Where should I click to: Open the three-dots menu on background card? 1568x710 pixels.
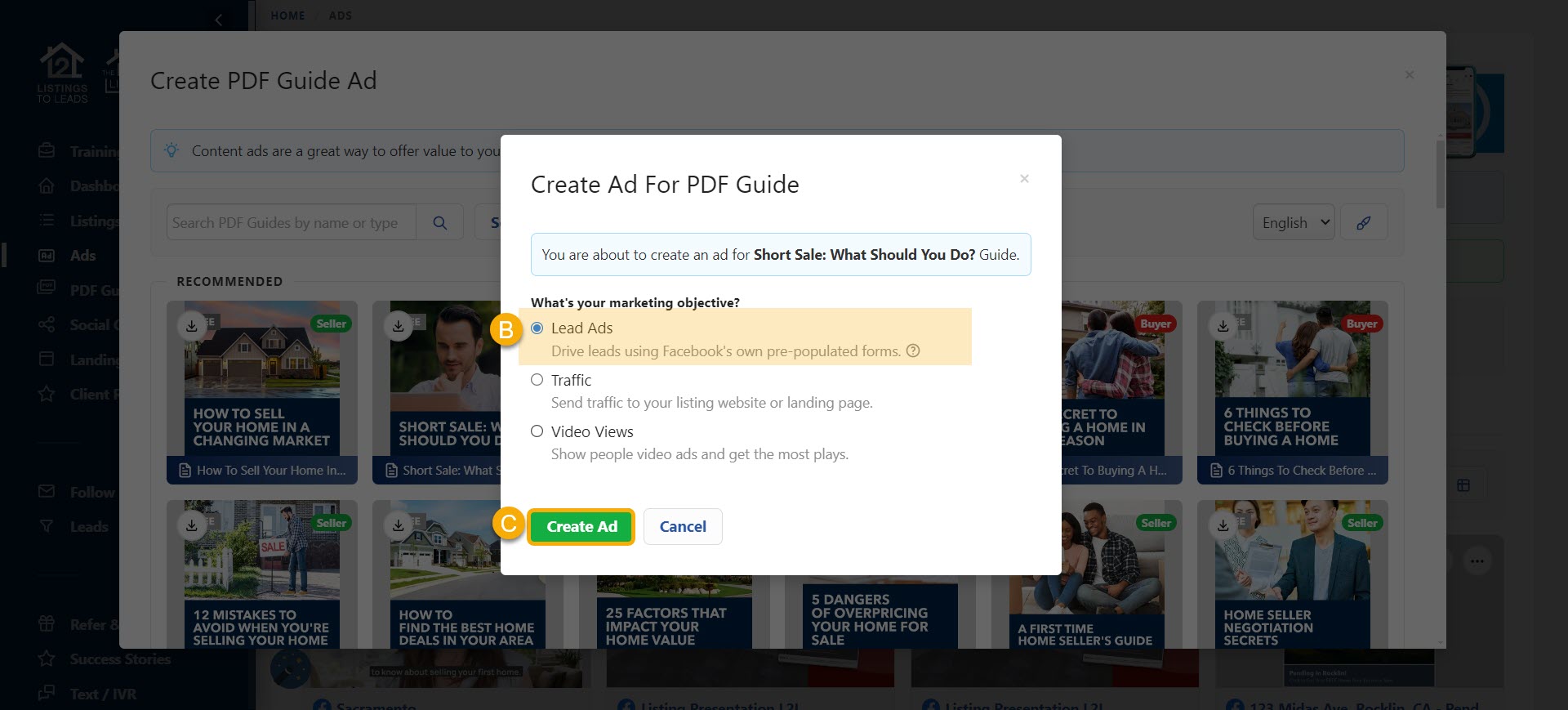point(1477,560)
